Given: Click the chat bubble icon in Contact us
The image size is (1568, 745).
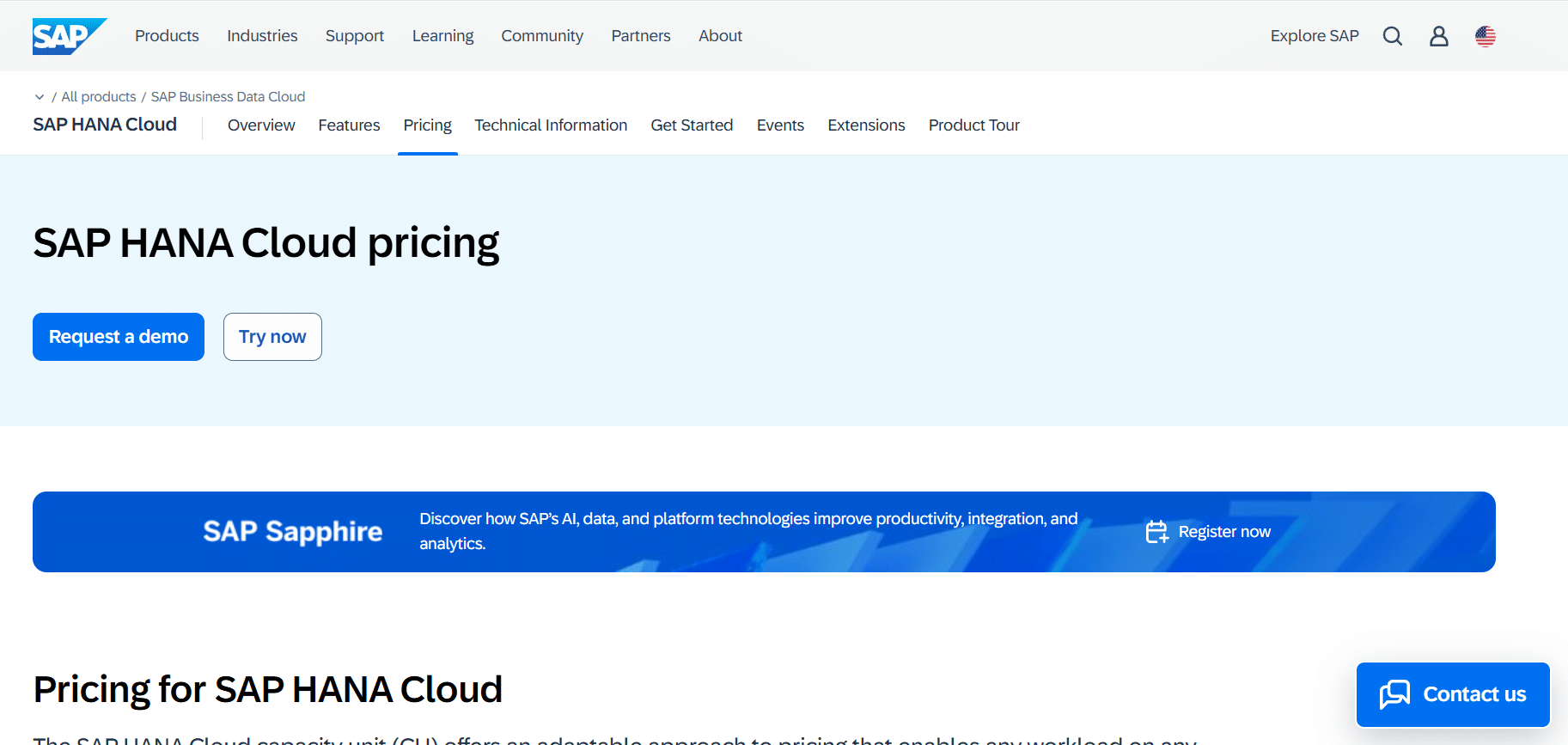Looking at the screenshot, I should pyautogui.click(x=1394, y=694).
